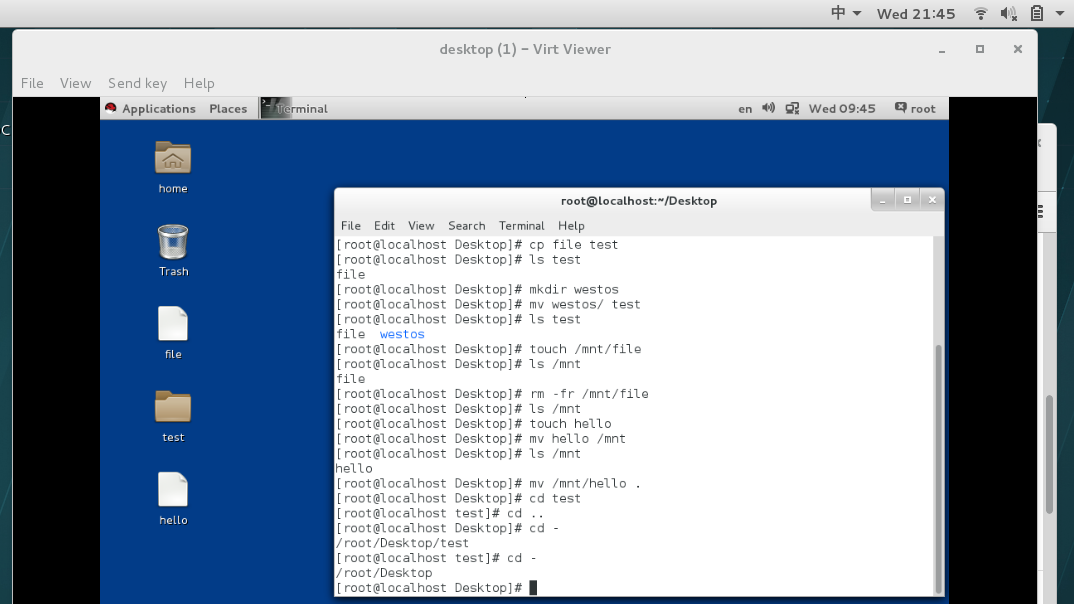
Task: Click the 'rm -fr /mnt/file' command line
Action: pyautogui.click(x=492, y=394)
